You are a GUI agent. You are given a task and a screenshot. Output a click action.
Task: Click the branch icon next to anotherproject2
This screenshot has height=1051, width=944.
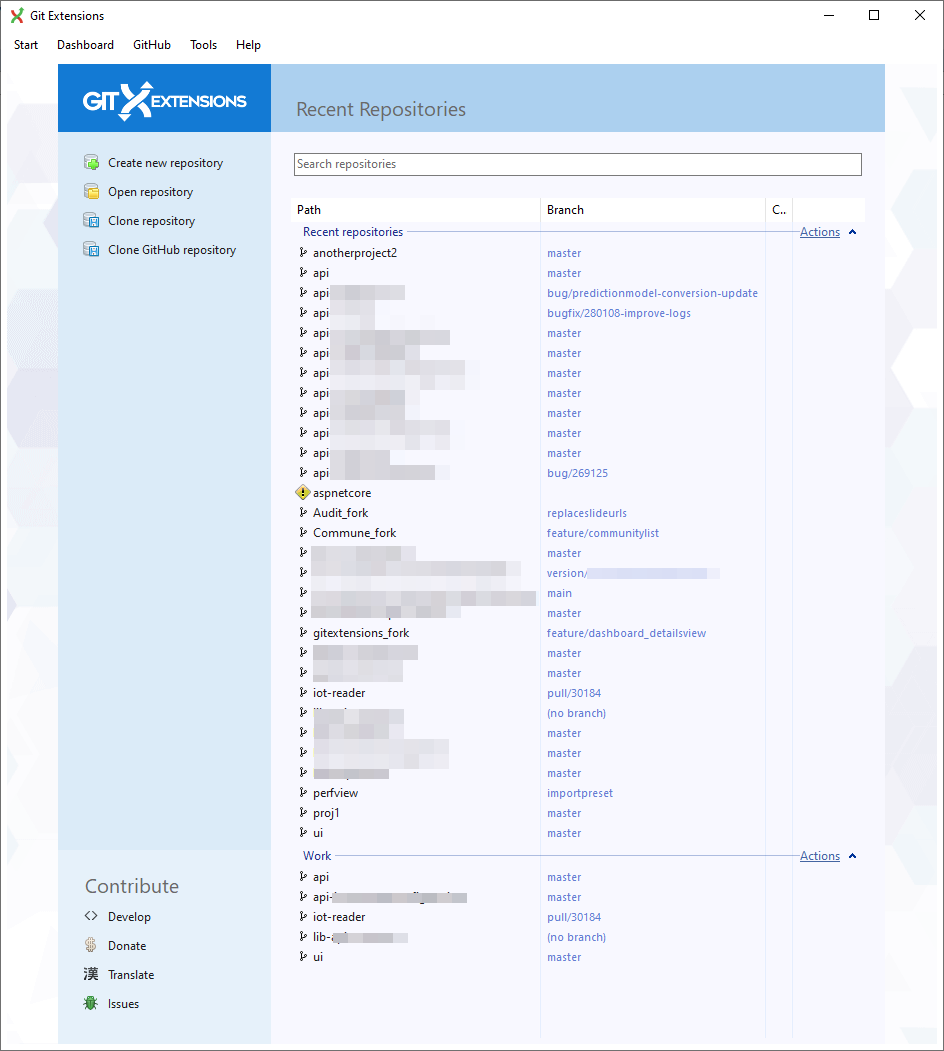pyautogui.click(x=303, y=253)
